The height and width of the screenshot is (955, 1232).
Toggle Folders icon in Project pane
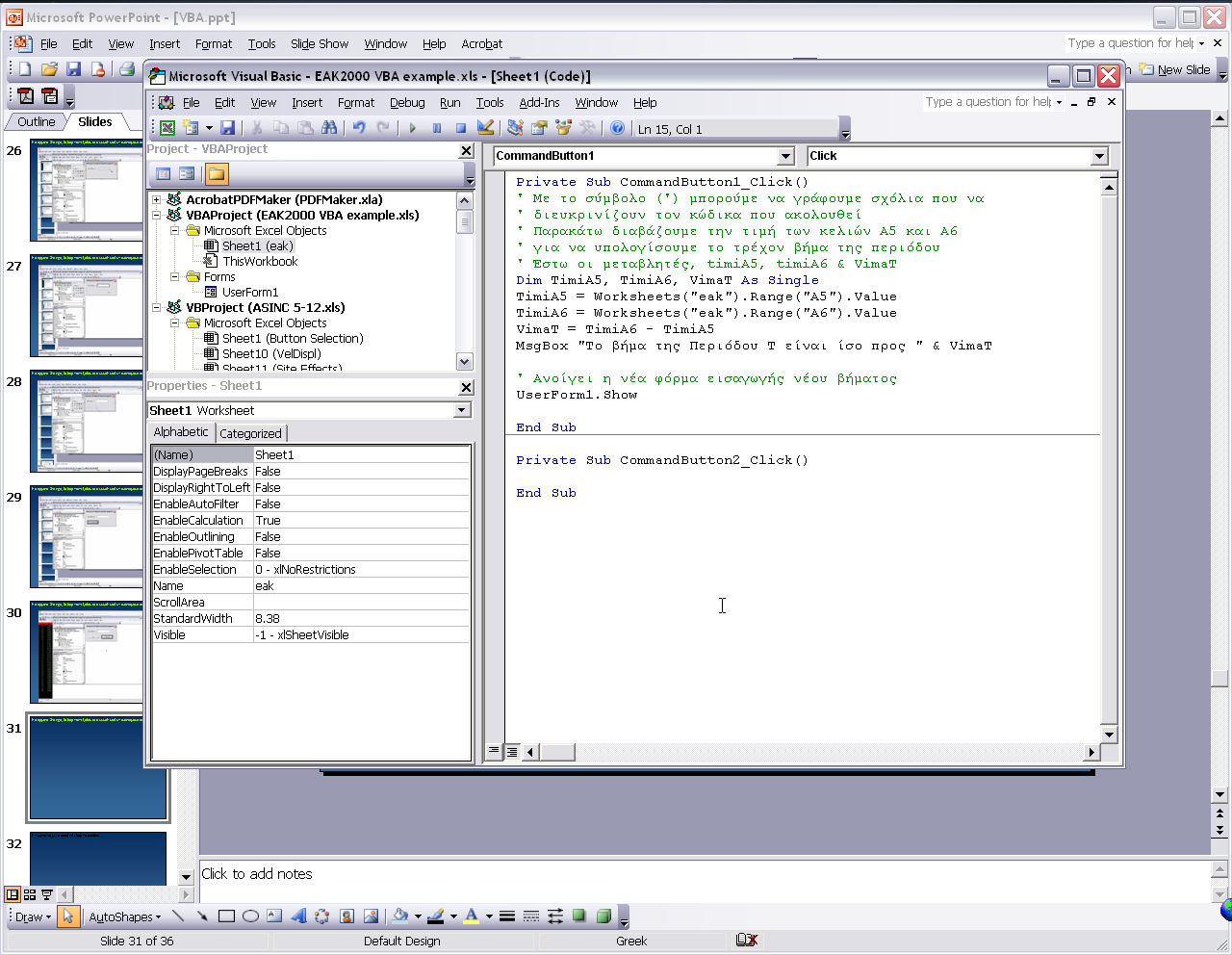click(217, 174)
